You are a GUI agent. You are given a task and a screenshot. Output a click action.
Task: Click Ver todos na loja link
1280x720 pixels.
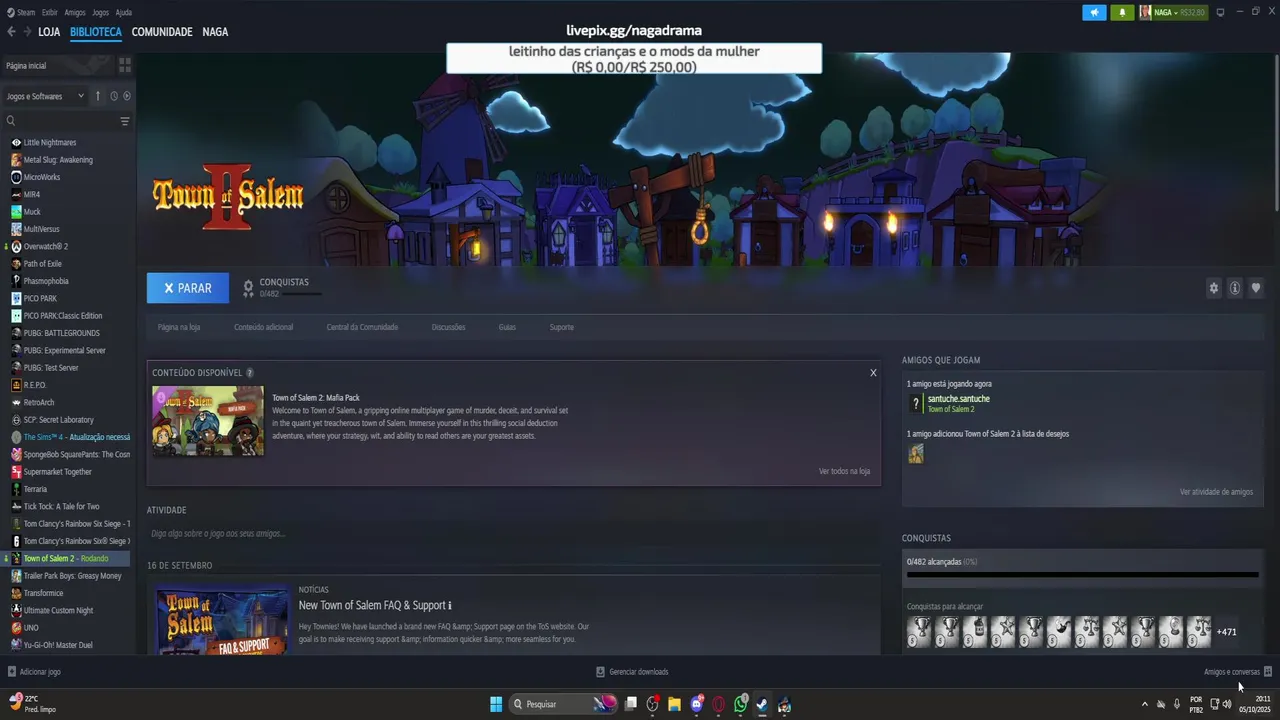click(844, 471)
